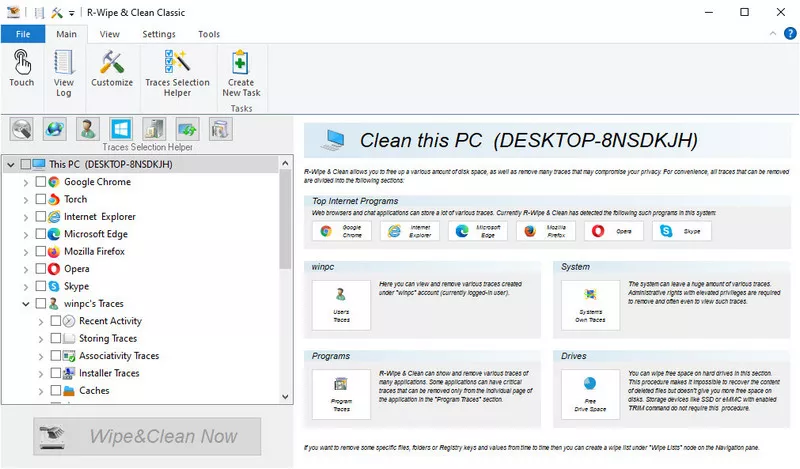The width and height of the screenshot is (800, 469).
Task: Select the Windows logo system helper icon
Action: (x=121, y=129)
